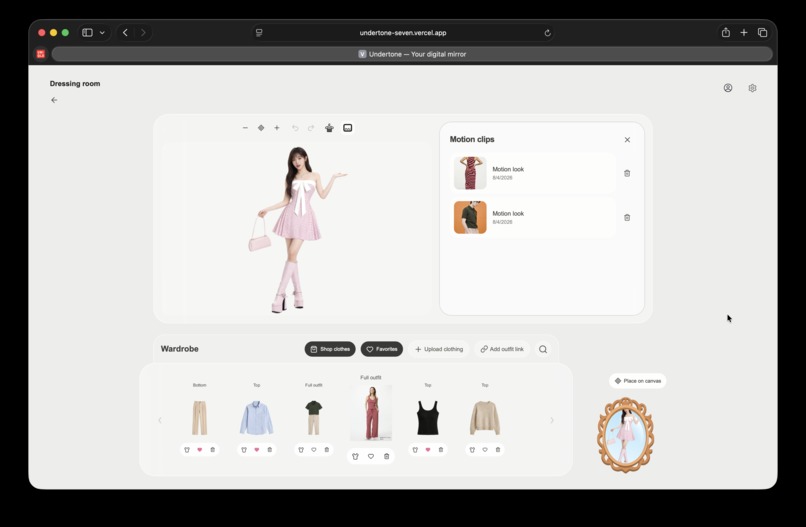The height and width of the screenshot is (527, 806).
Task: Delete the beige sweater
Action: click(x=498, y=450)
